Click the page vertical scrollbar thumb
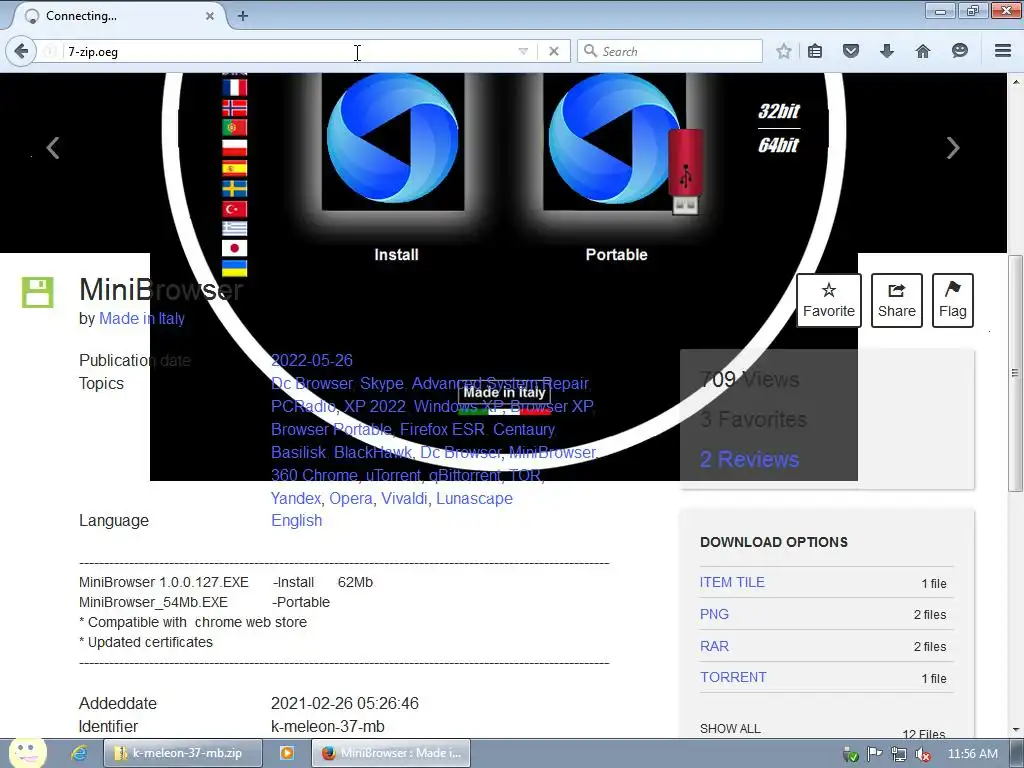The height and width of the screenshot is (768, 1024). pyautogui.click(x=1015, y=373)
